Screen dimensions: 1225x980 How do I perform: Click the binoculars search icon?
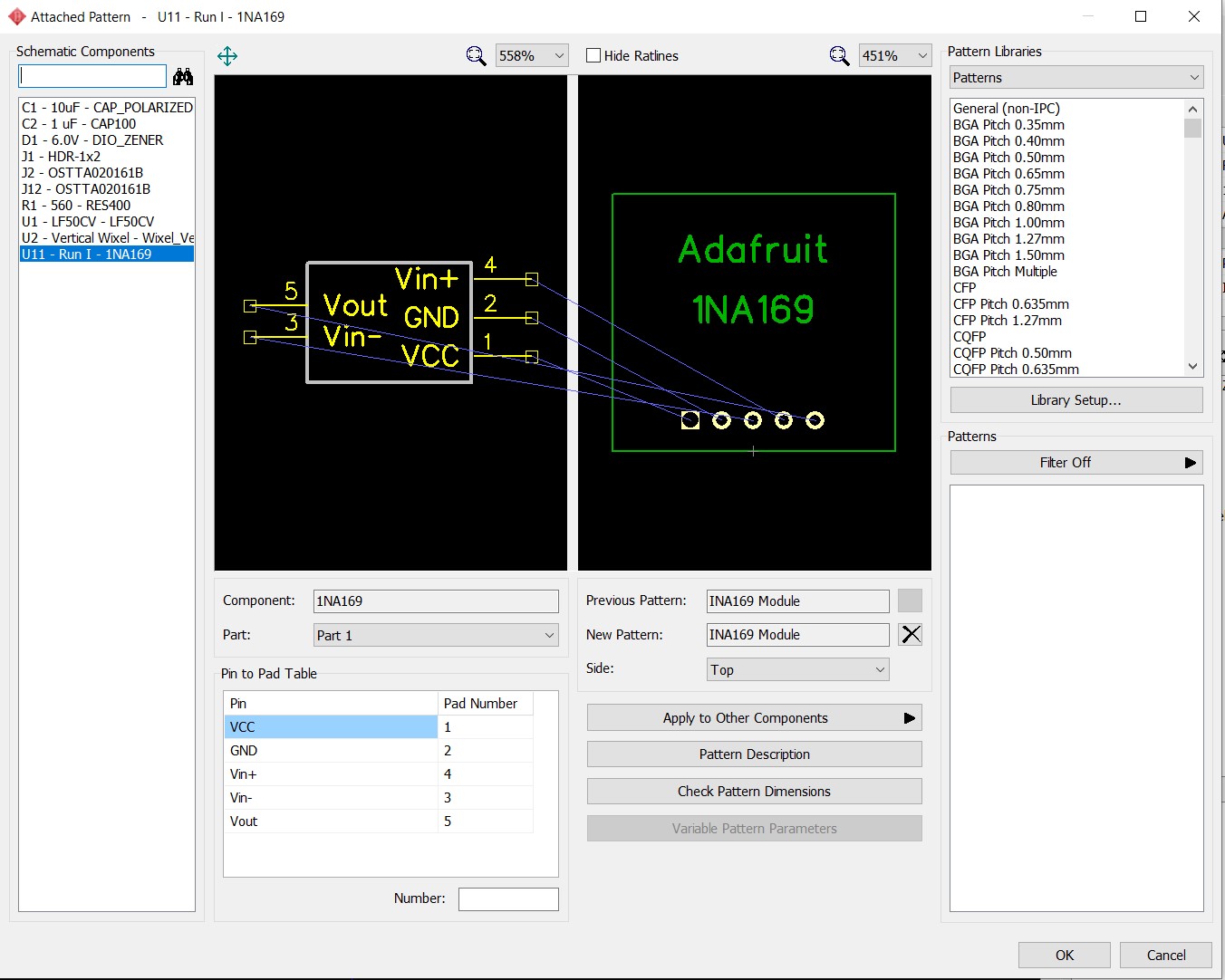(183, 76)
